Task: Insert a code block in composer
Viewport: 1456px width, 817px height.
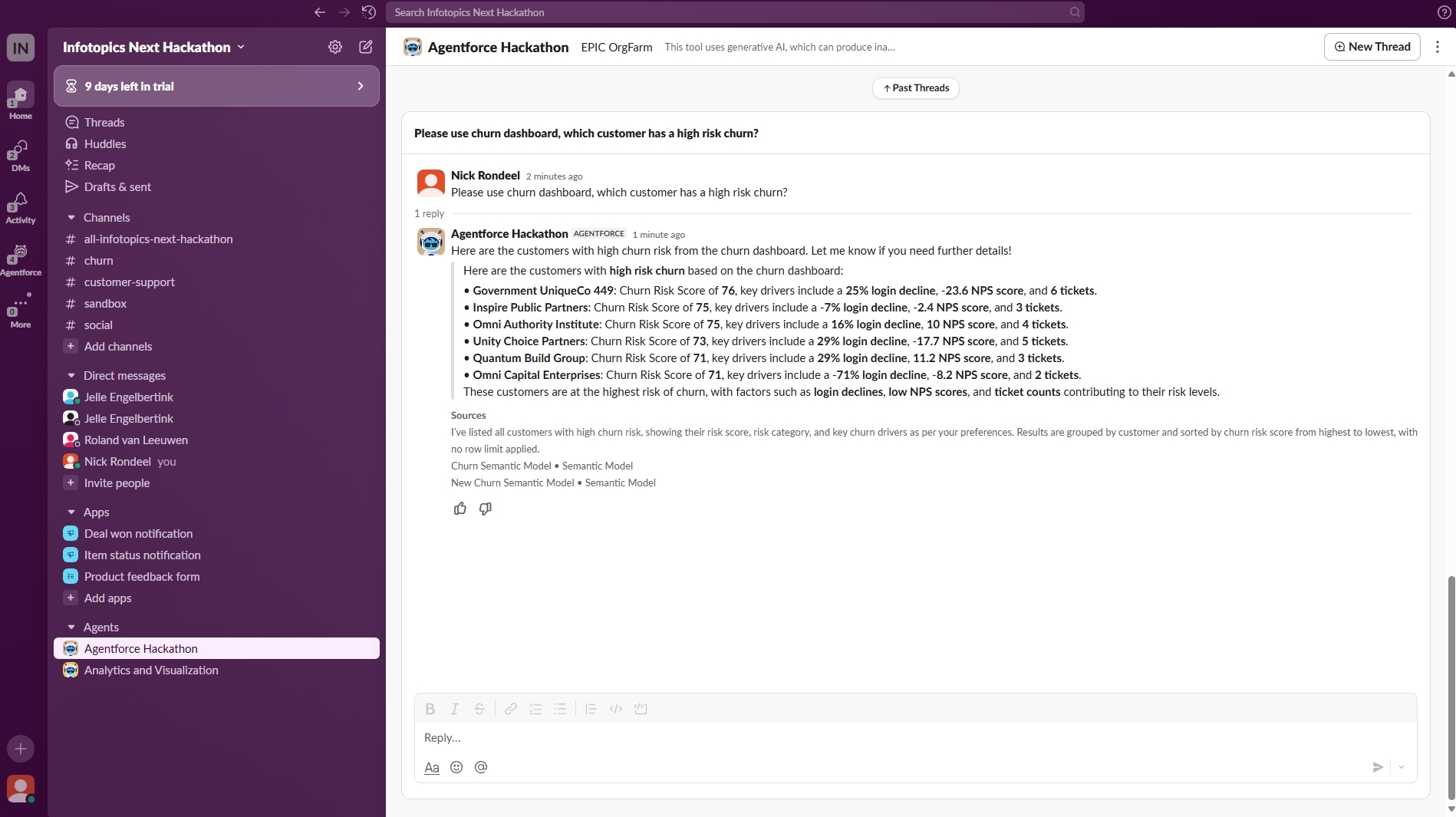Action: 641,709
